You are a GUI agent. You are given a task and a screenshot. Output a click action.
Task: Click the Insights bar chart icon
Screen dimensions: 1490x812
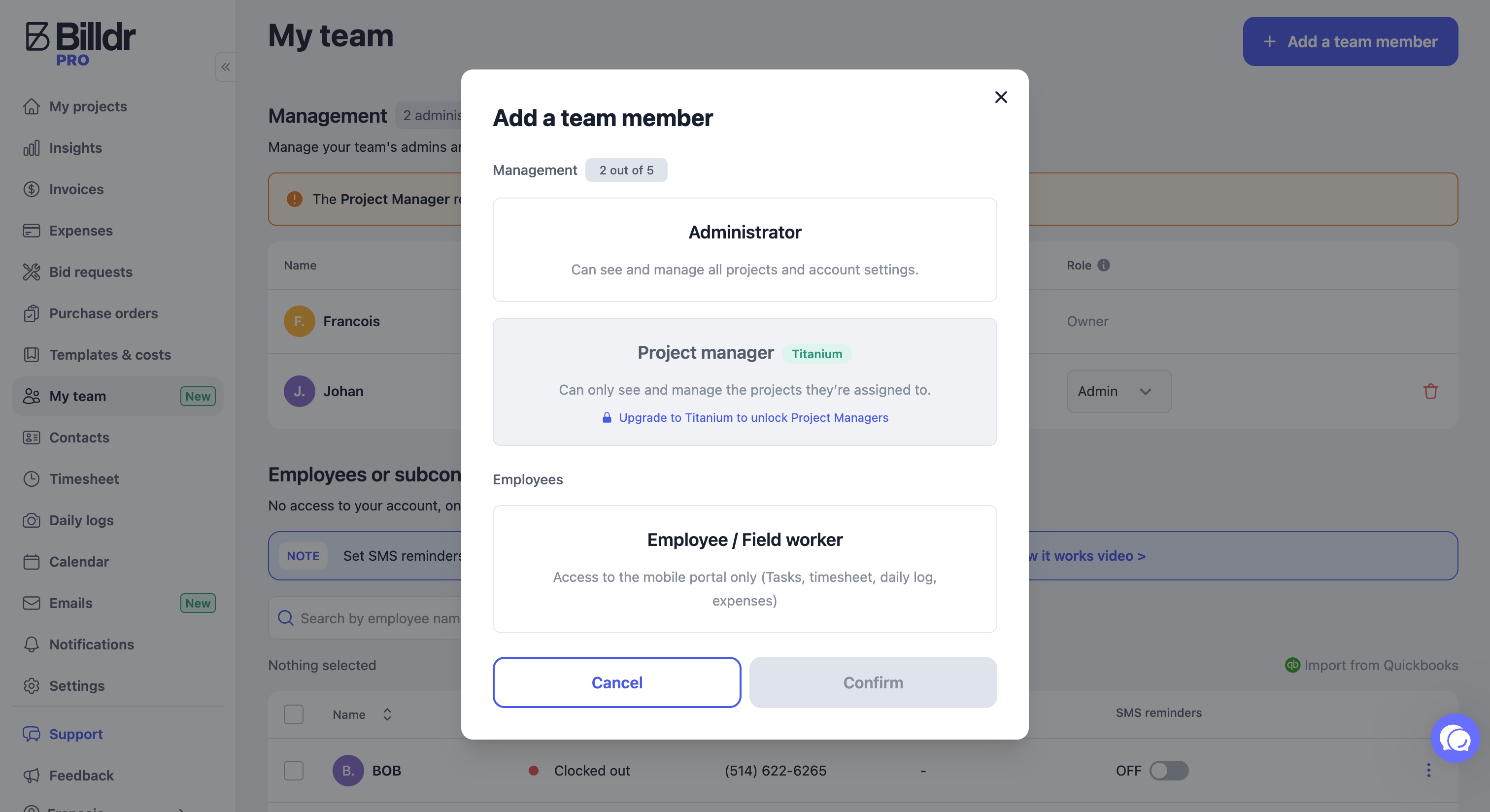coord(31,148)
